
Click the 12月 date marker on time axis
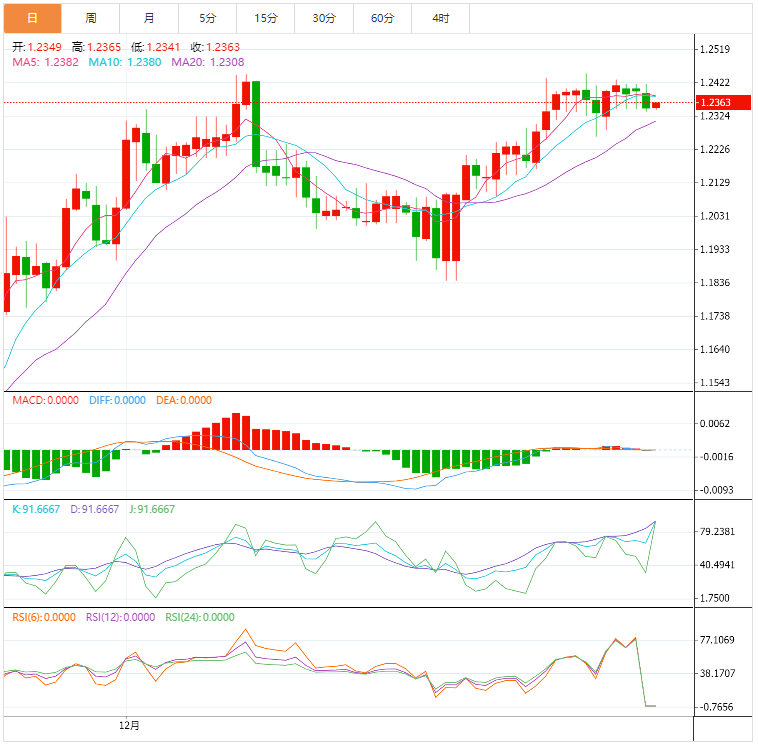130,723
